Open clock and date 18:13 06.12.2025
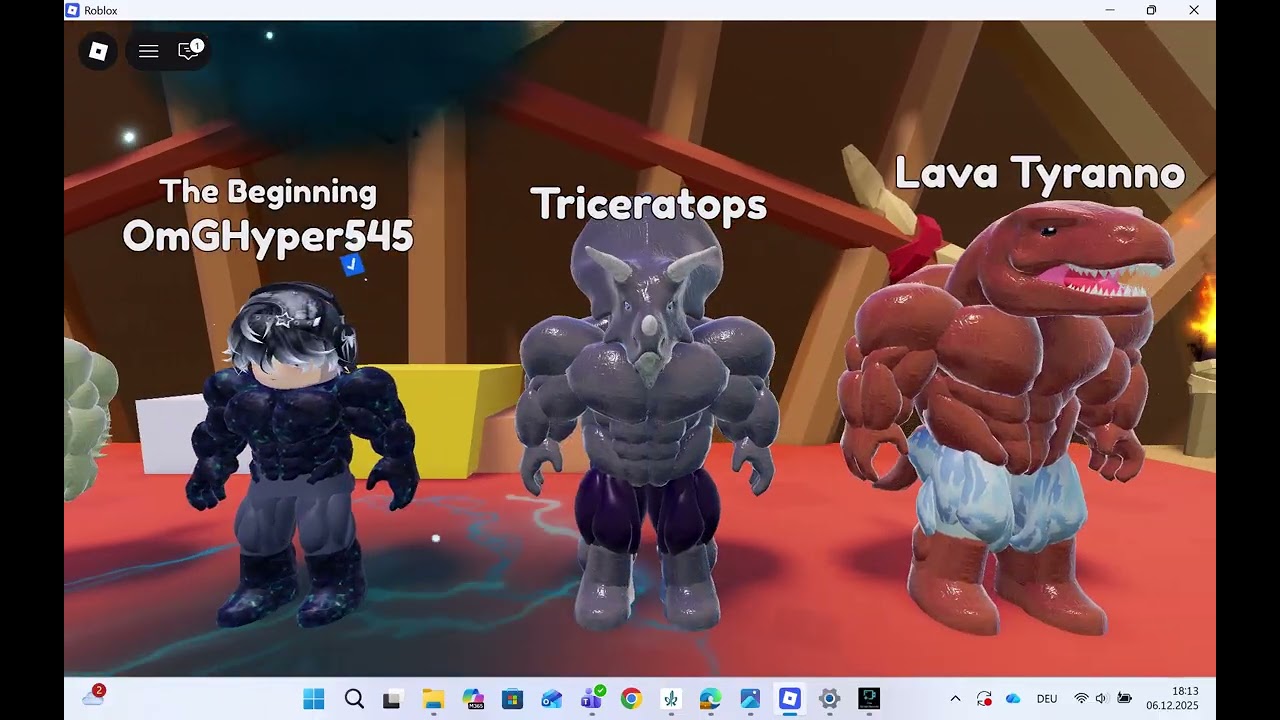 click(x=1172, y=698)
